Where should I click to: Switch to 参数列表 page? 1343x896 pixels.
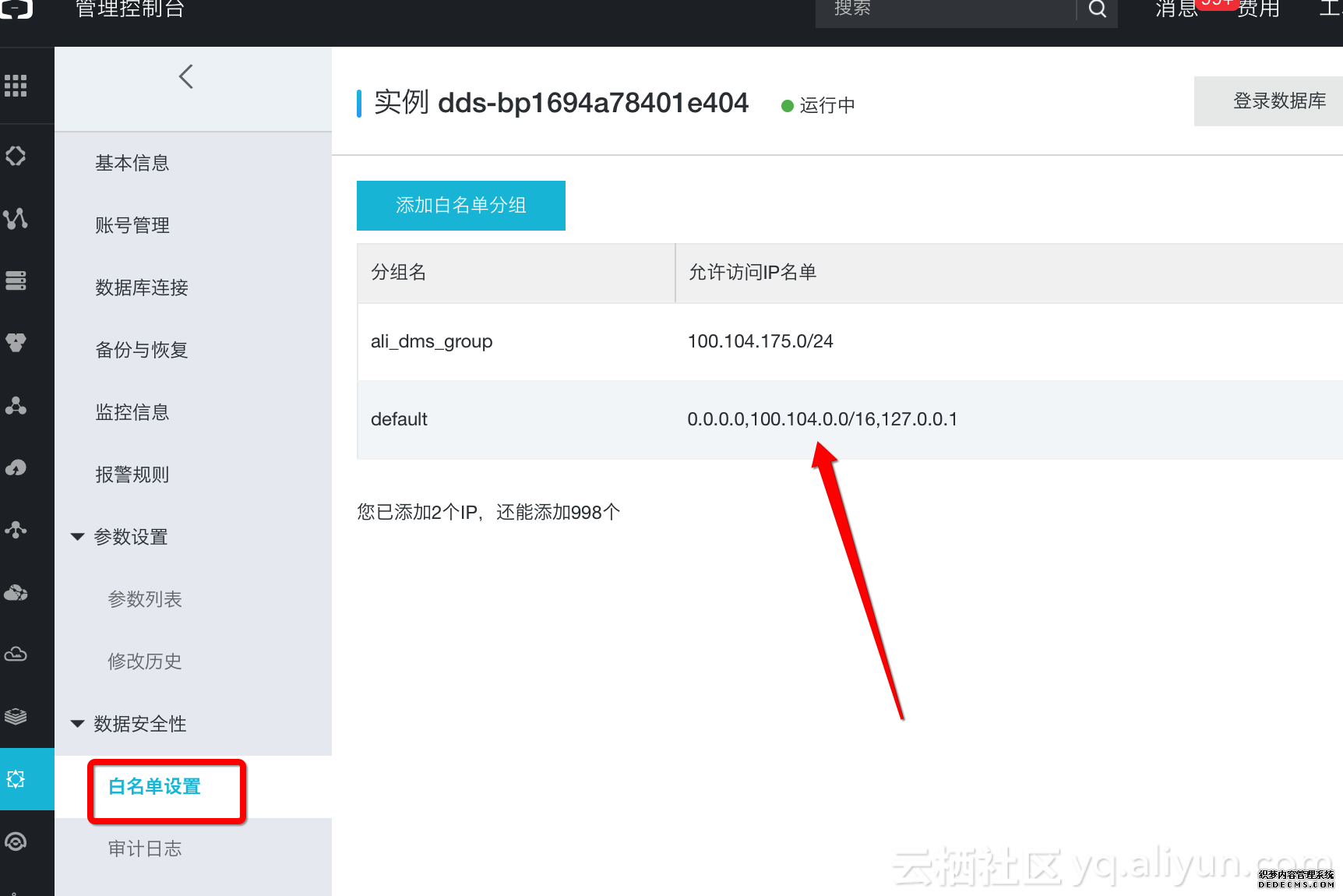[x=145, y=598]
